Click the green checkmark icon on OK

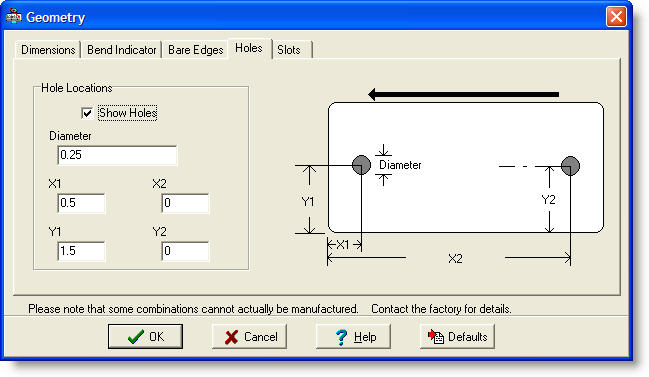[136, 337]
